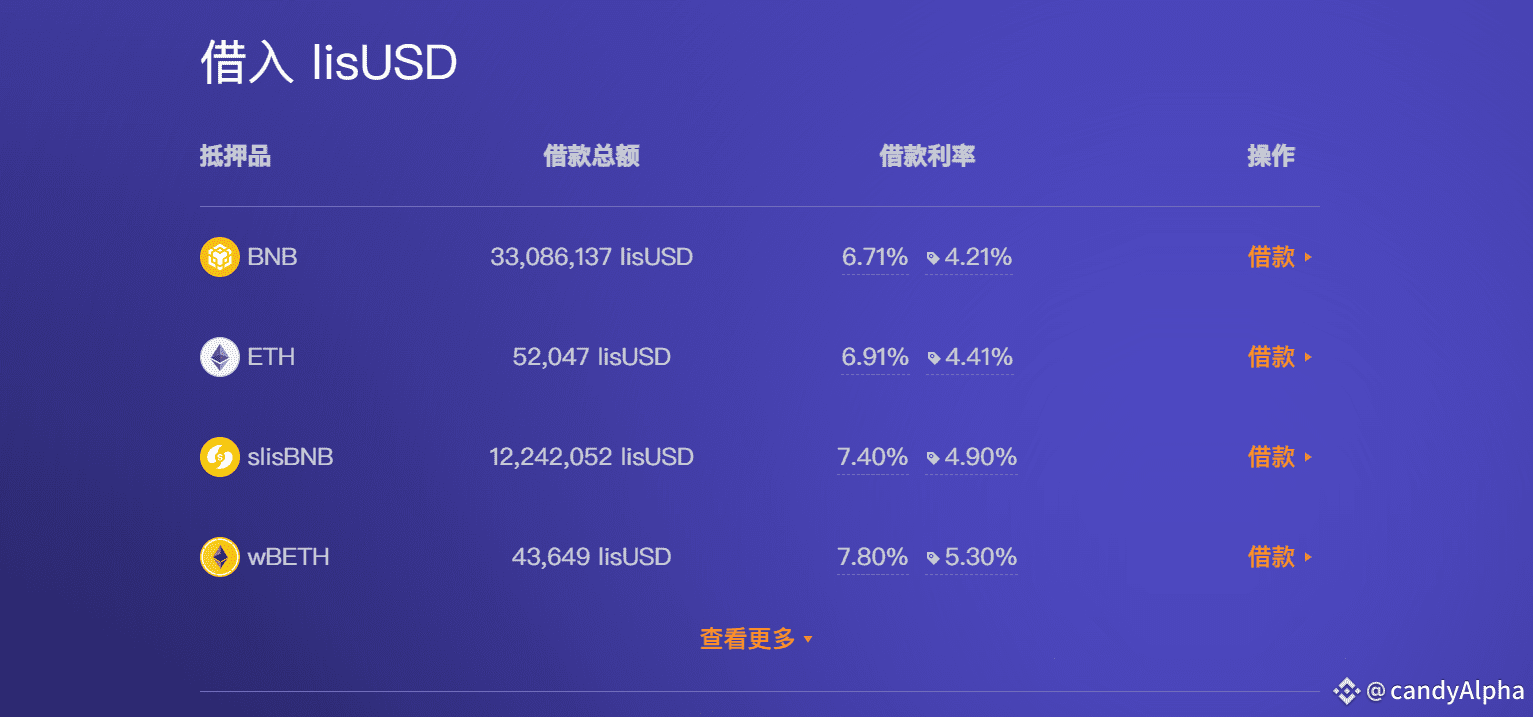Click the candyAlpha watermark logo
This screenshot has width=1533, height=717.
coord(1346,691)
